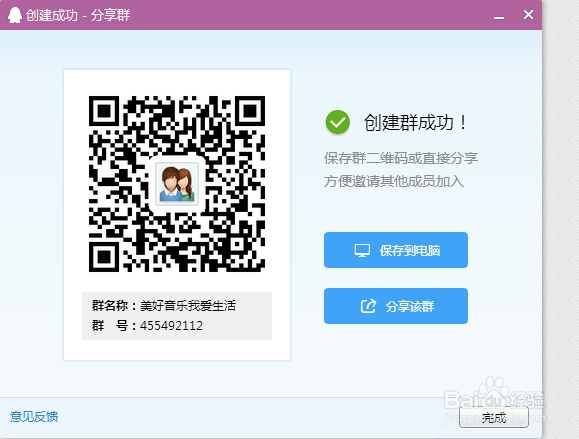This screenshot has height=439, width=579.
Task: Click the QQ penguin logo in title bar
Action: [x=15, y=15]
